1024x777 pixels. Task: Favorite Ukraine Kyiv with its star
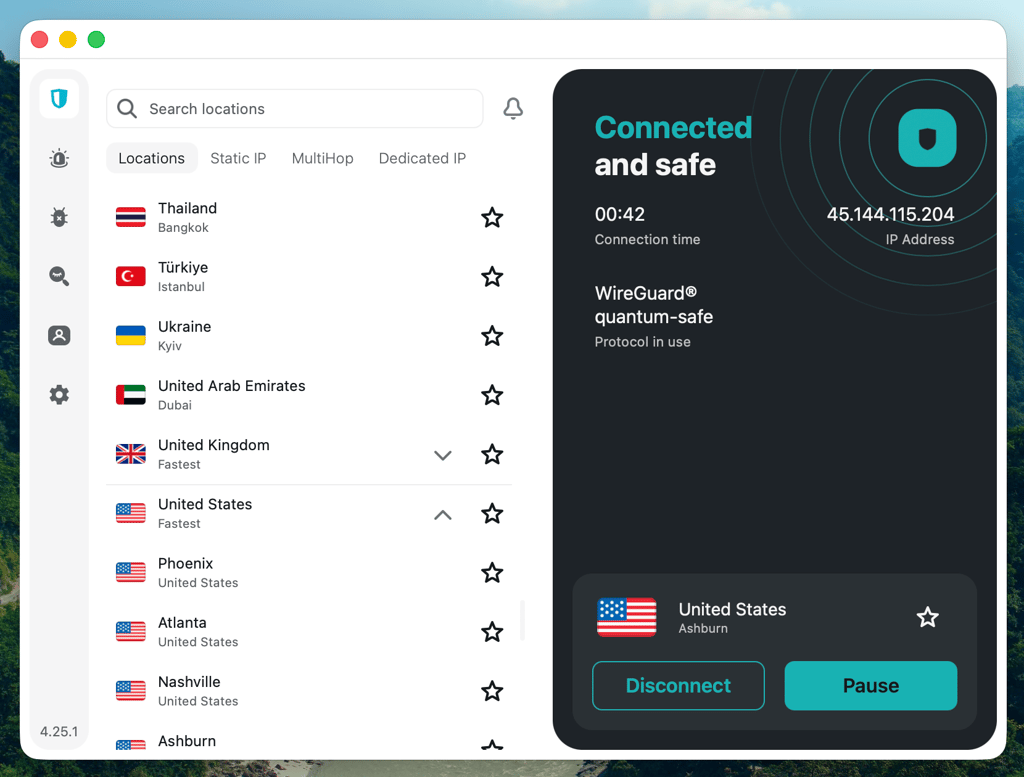coord(492,336)
